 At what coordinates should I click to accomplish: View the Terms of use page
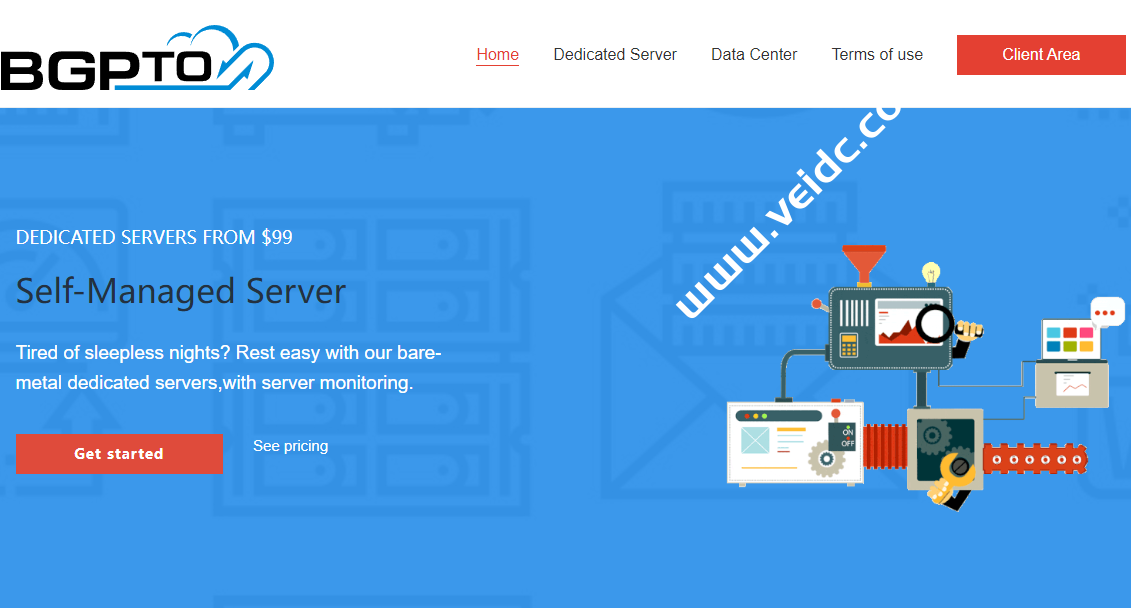876,54
